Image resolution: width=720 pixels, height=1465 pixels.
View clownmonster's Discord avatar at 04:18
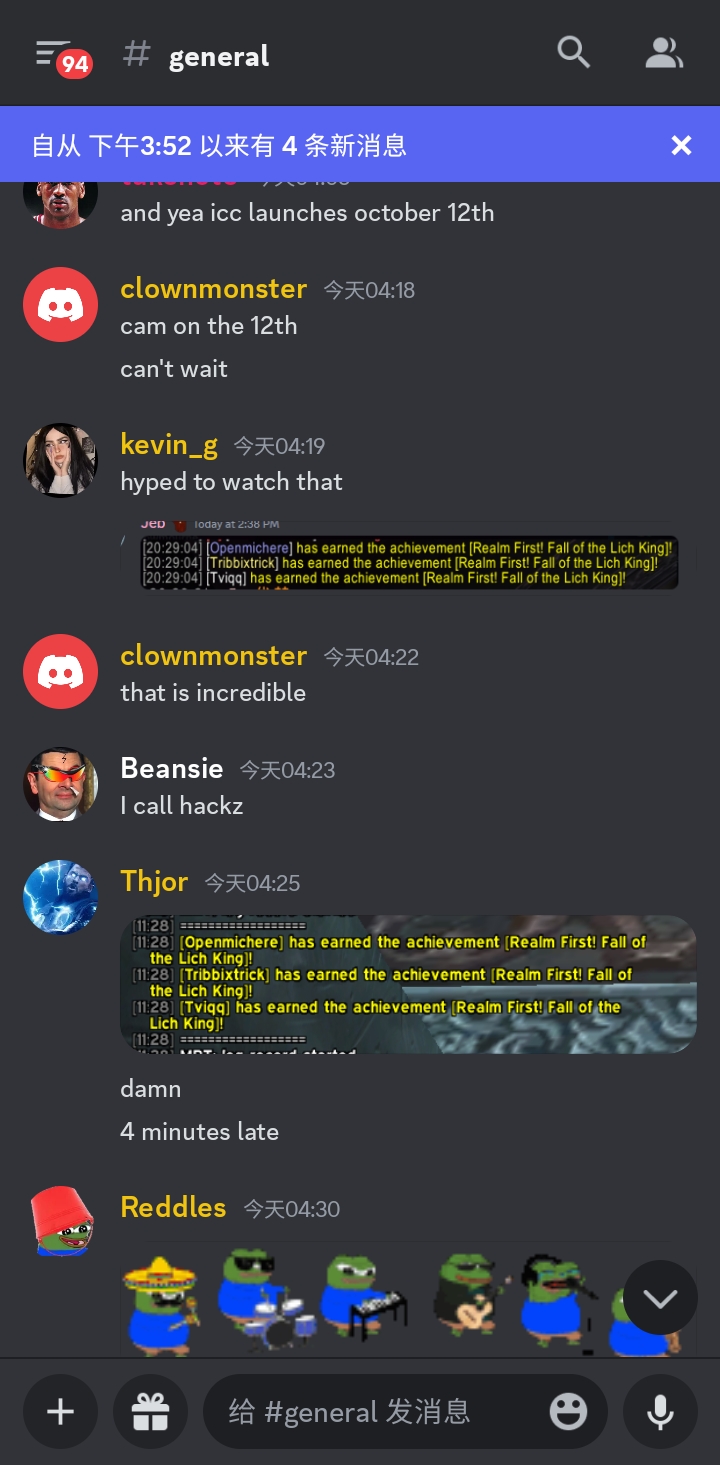click(x=61, y=305)
